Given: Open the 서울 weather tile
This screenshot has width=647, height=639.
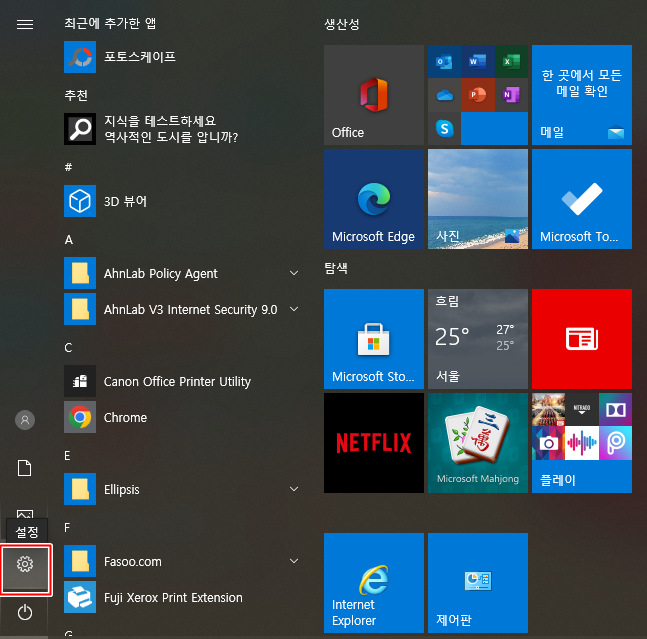Looking at the screenshot, I should point(478,339).
